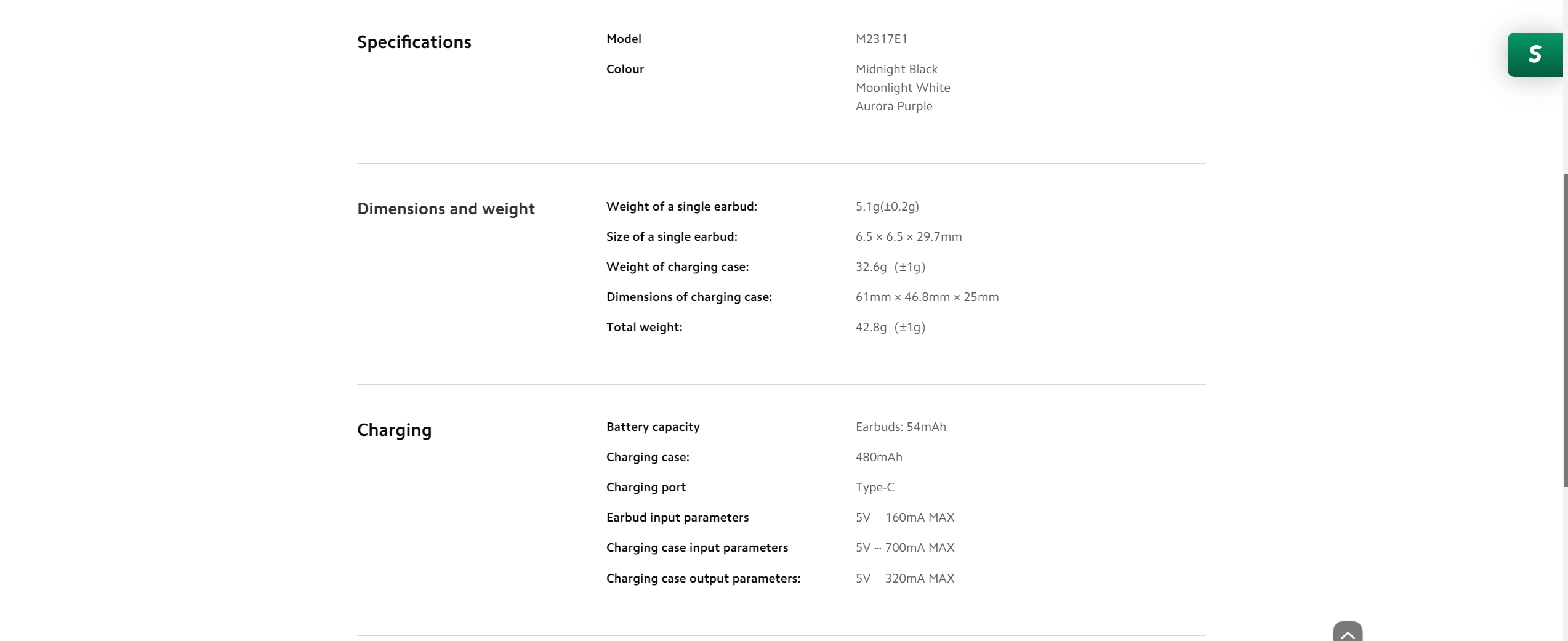Click the Midnight Black colour option text
Screen dimensions: 1568x641
click(x=896, y=69)
